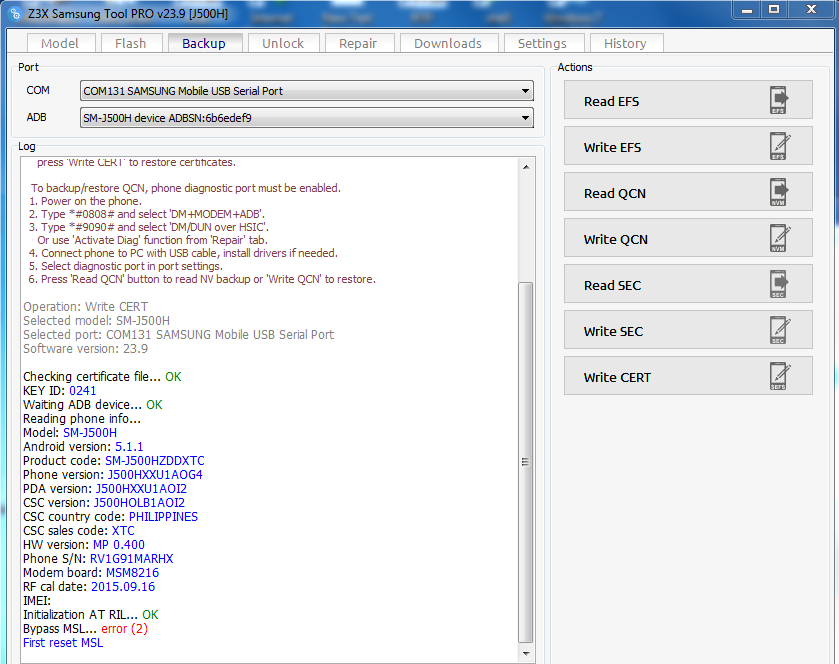The width and height of the screenshot is (839, 664).
Task: Switch to the Flash tab
Action: coord(131,43)
